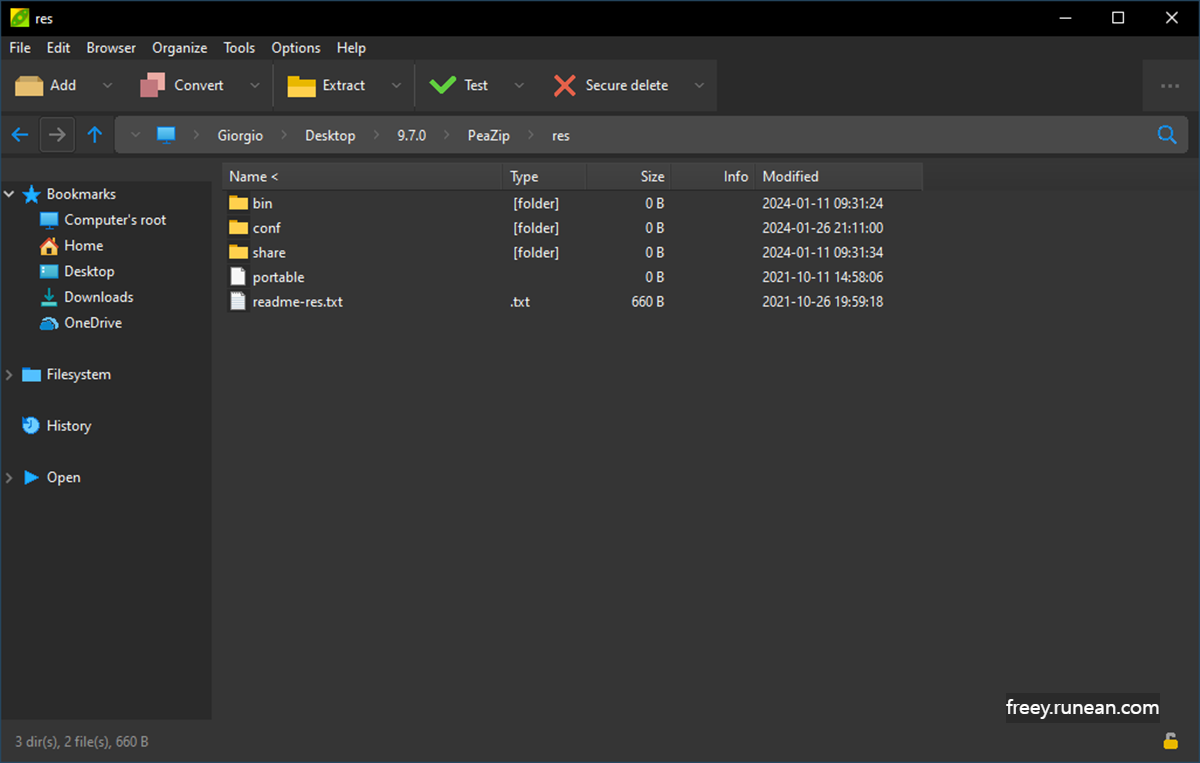Click the res breadcrumb segment
The width and height of the screenshot is (1200, 763).
[561, 136]
